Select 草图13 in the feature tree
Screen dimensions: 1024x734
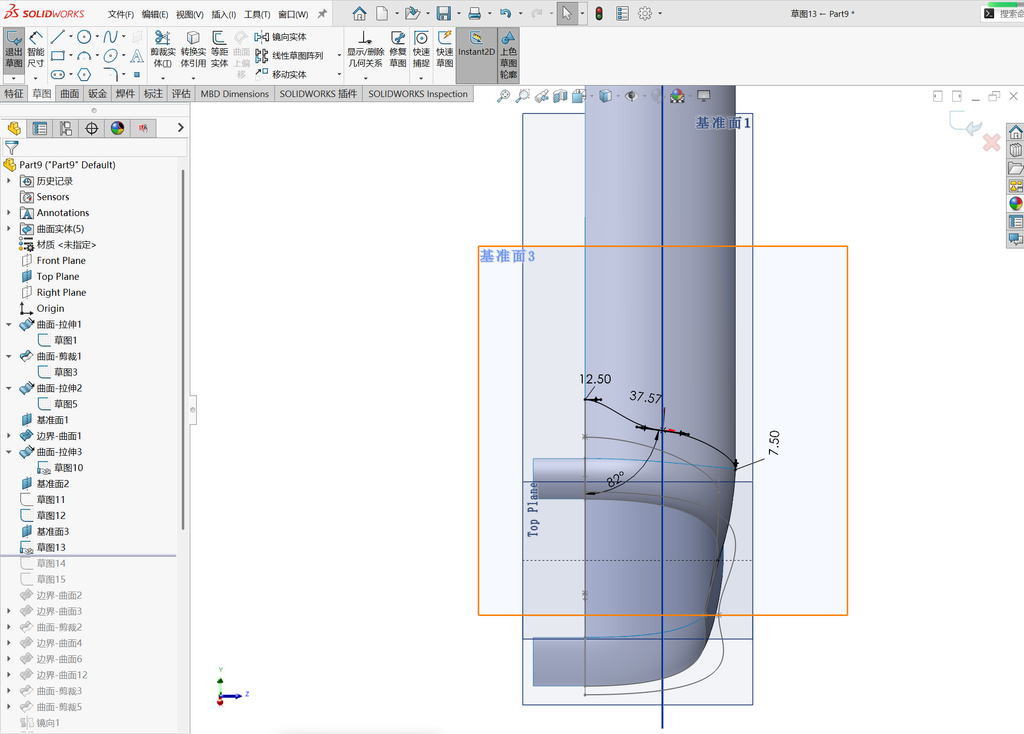(x=51, y=547)
